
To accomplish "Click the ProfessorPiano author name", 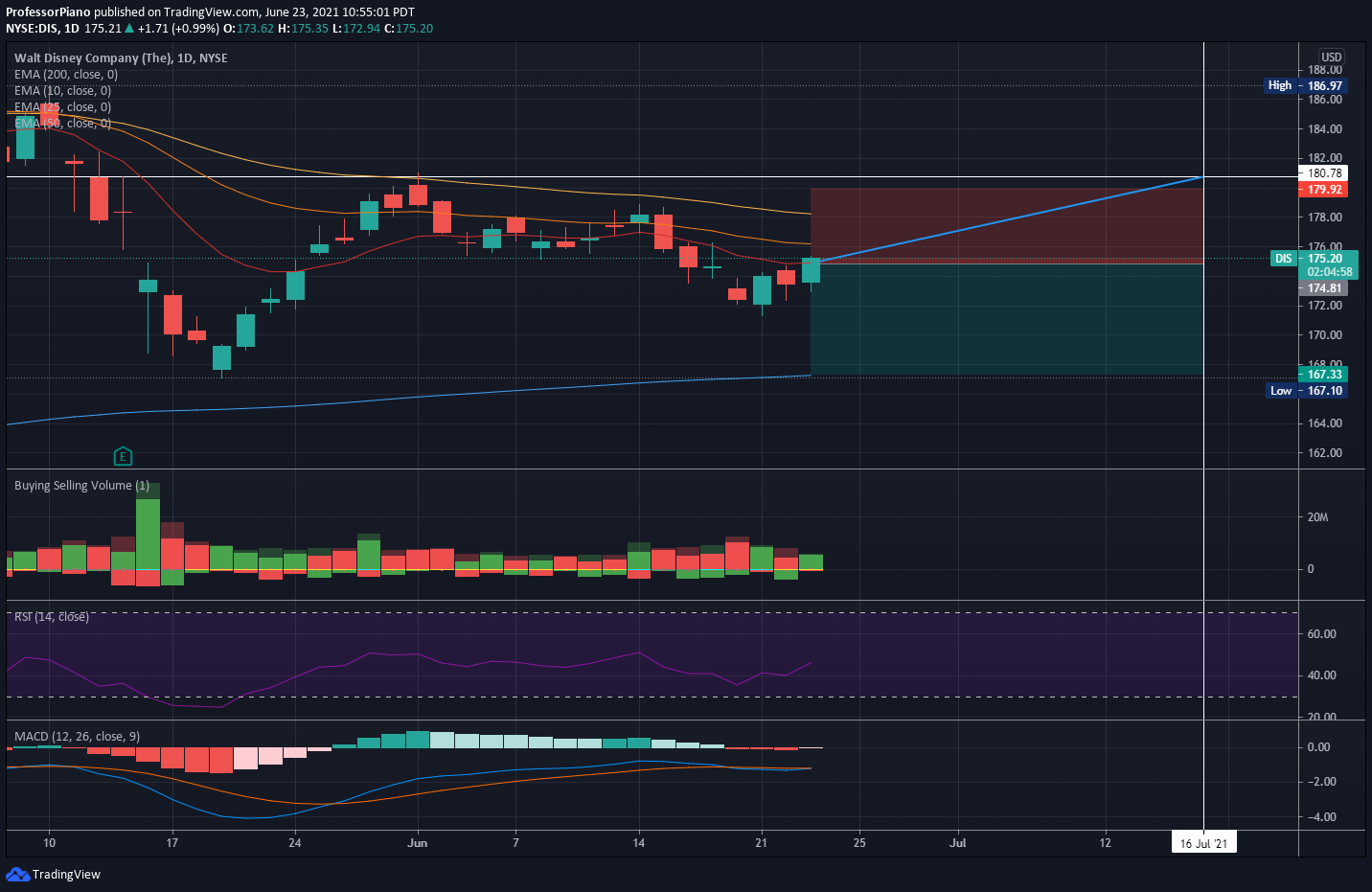I will pos(48,12).
